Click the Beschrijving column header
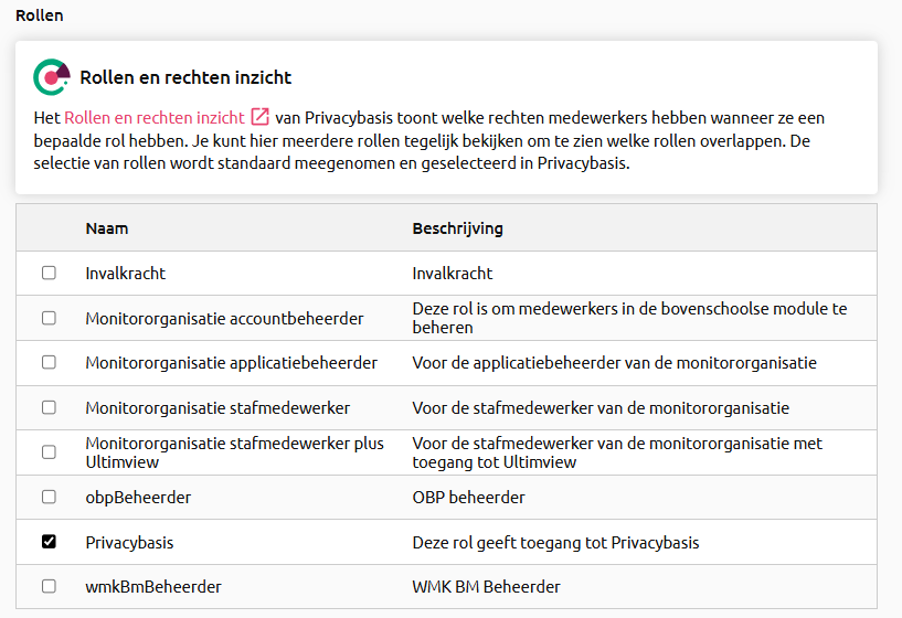902x618 pixels. pyautogui.click(x=457, y=228)
